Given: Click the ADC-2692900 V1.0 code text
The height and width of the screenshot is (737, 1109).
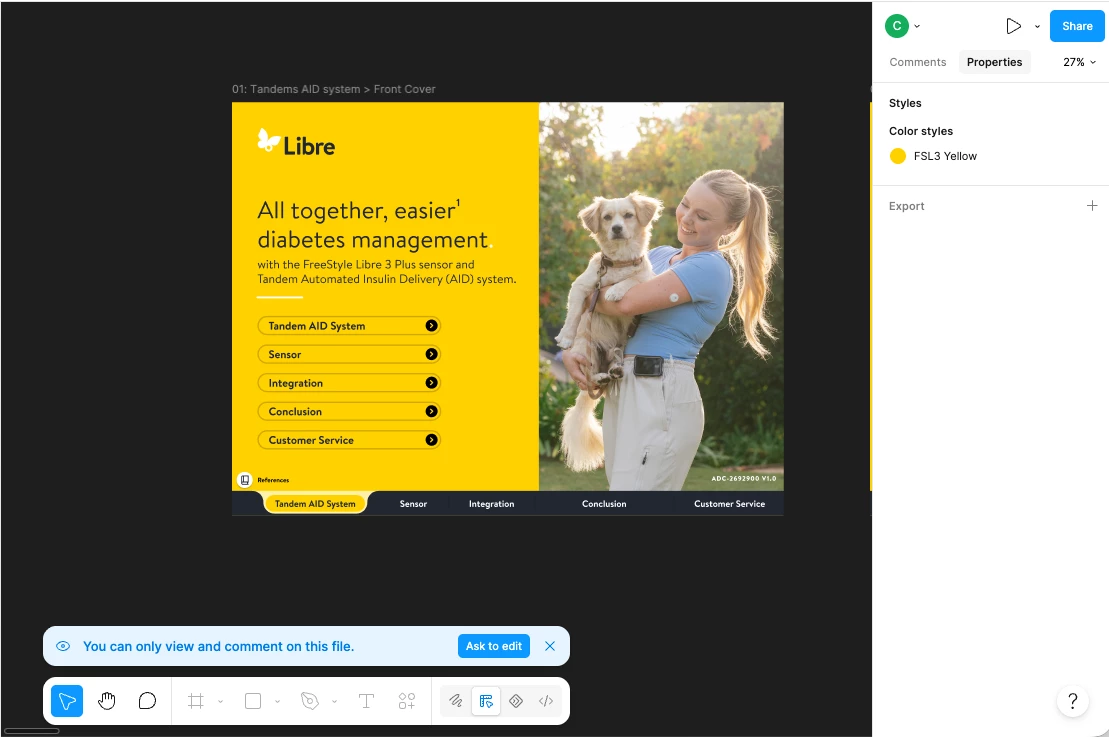Looking at the screenshot, I should tap(743, 478).
